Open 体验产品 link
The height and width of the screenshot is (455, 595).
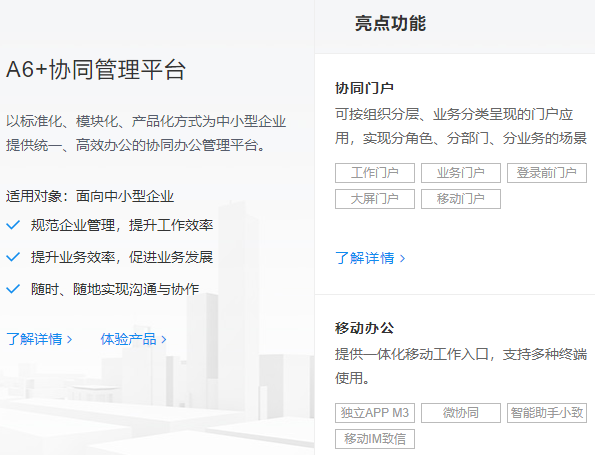[133, 339]
